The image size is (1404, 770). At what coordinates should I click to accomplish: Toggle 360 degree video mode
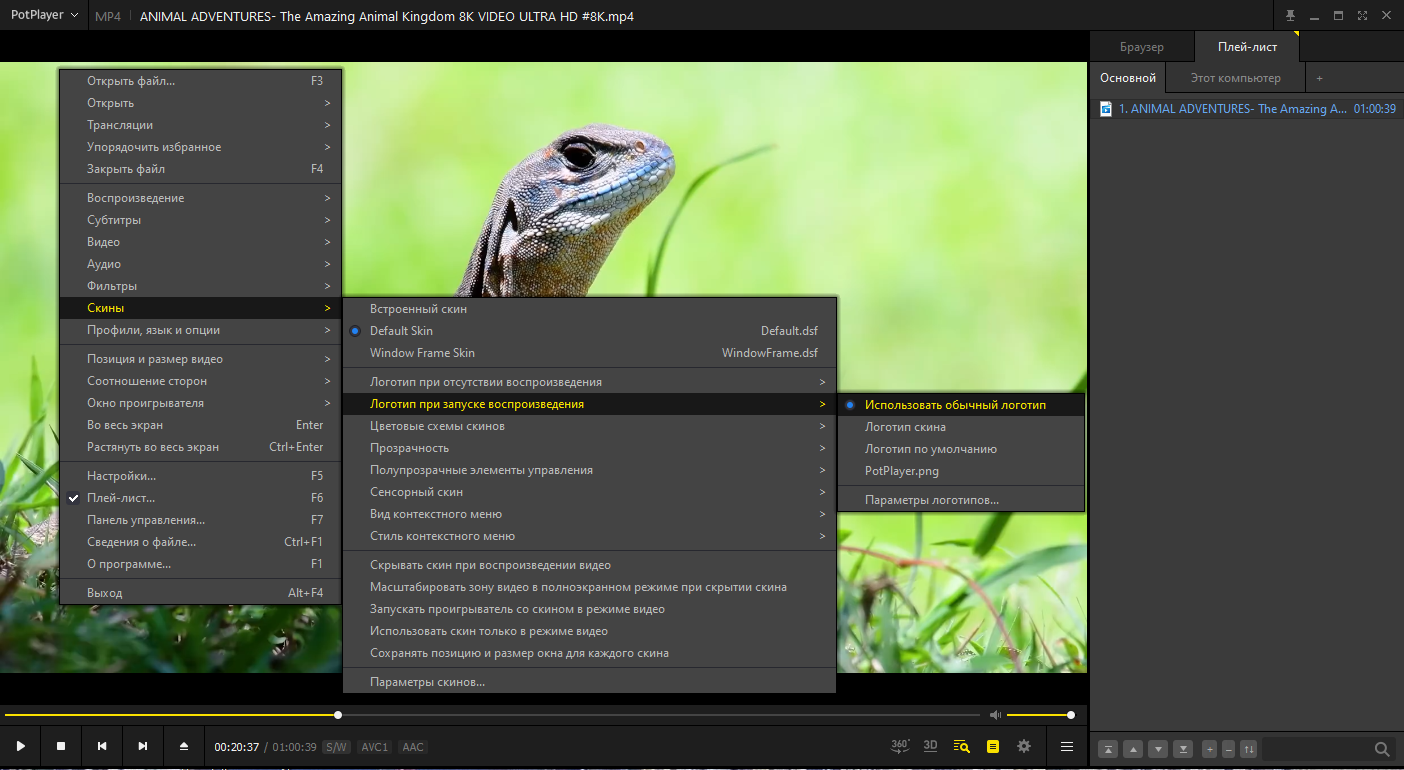pyautogui.click(x=900, y=746)
